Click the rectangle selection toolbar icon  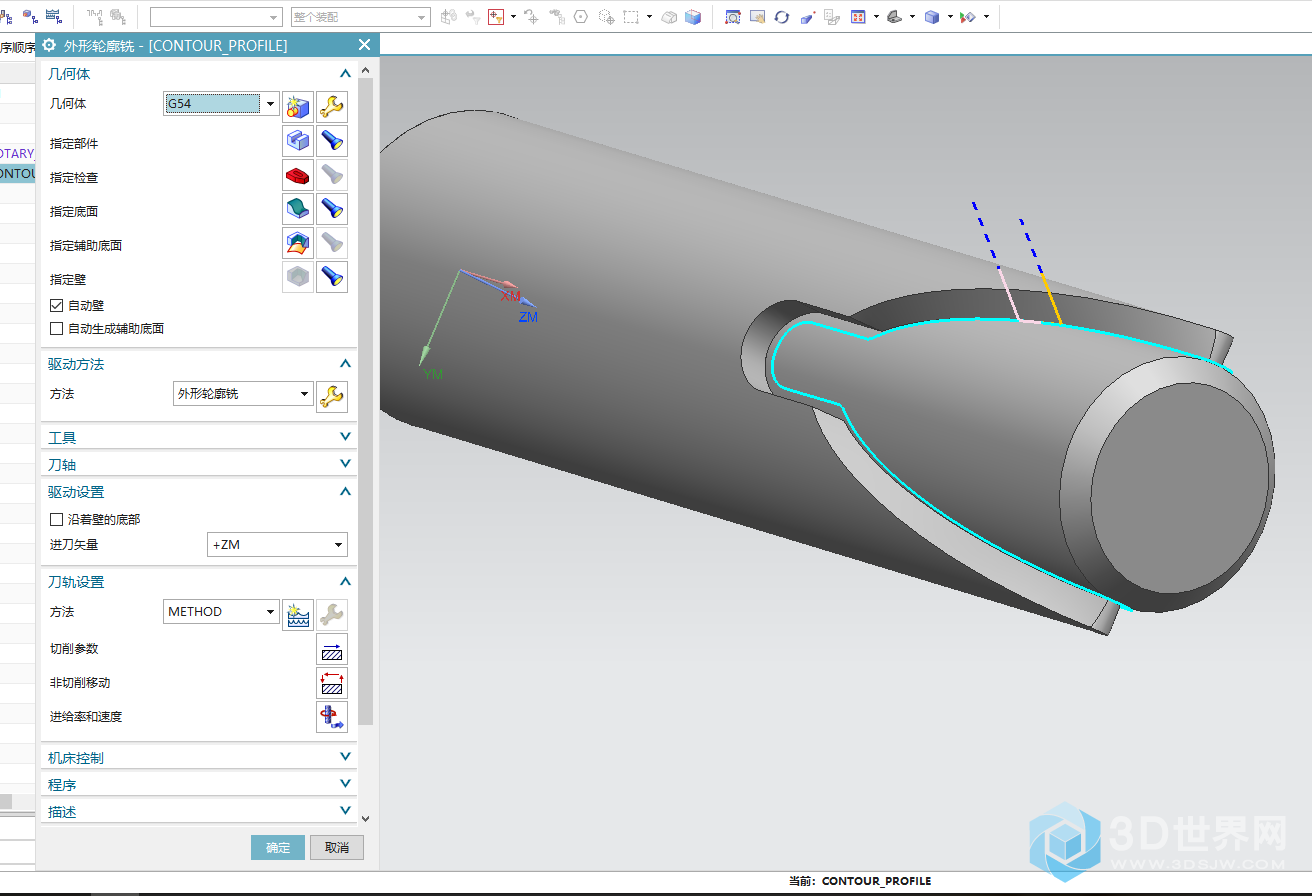(x=630, y=17)
